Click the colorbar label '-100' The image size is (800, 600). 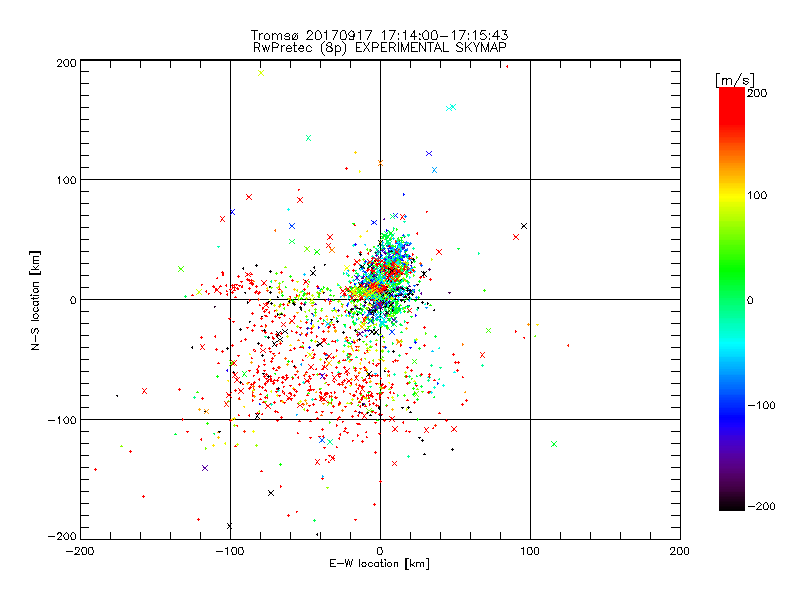[x=761, y=405]
